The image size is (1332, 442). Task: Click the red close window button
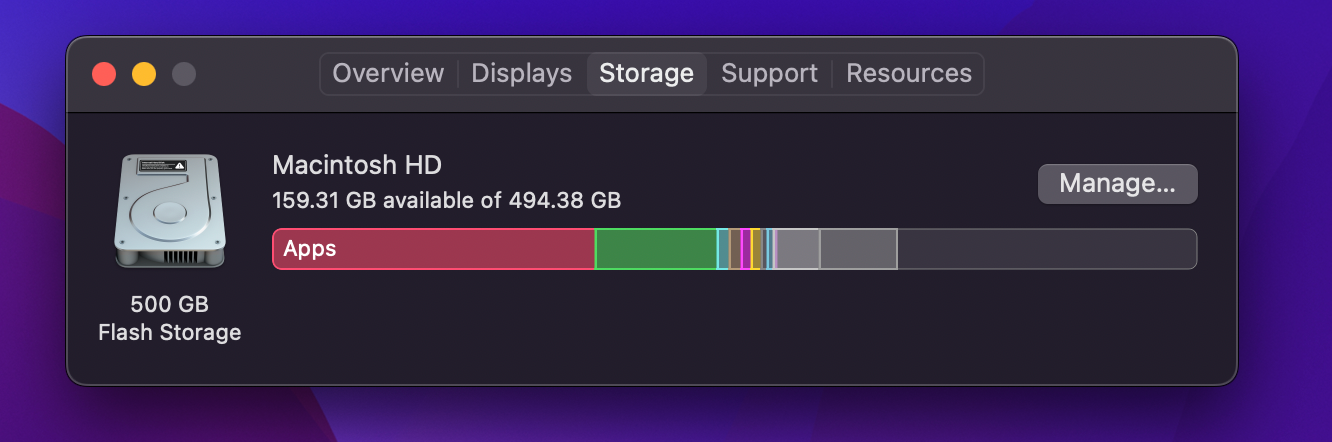(104, 74)
